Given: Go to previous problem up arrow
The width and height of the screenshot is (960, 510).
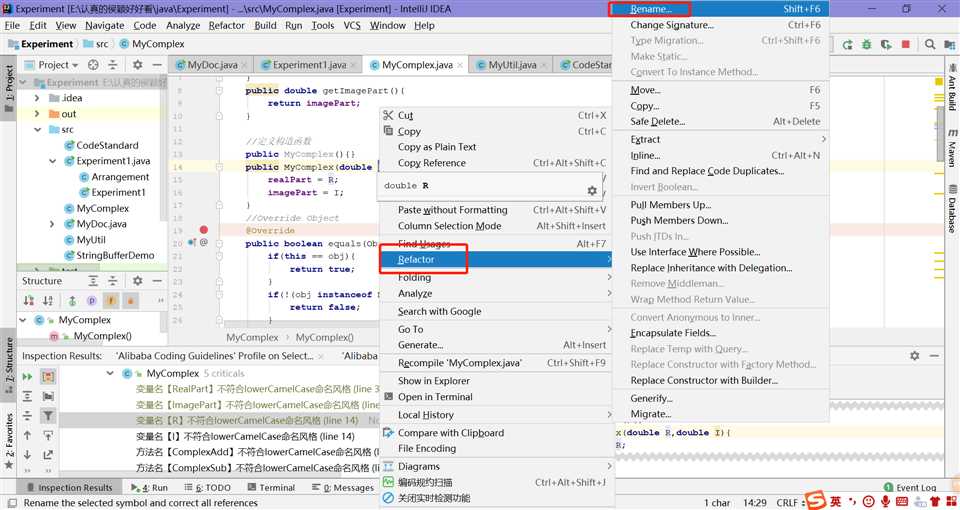Looking at the screenshot, I should tap(27, 435).
